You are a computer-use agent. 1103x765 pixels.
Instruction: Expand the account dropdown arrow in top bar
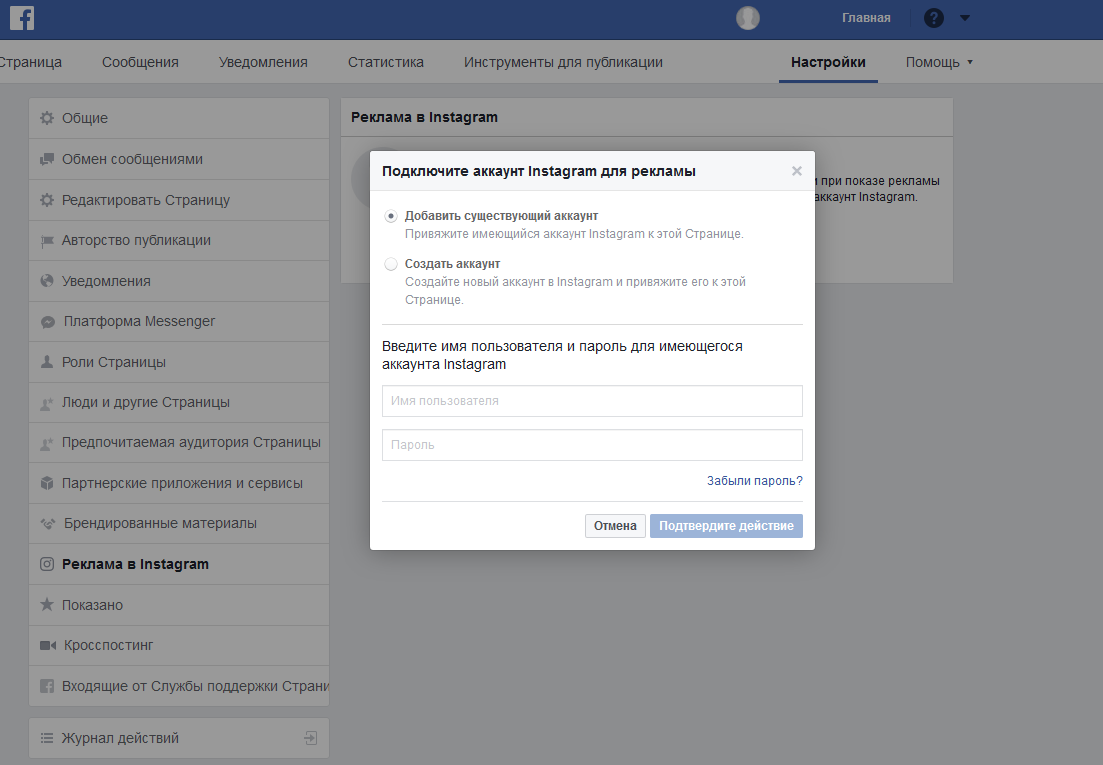tap(964, 18)
